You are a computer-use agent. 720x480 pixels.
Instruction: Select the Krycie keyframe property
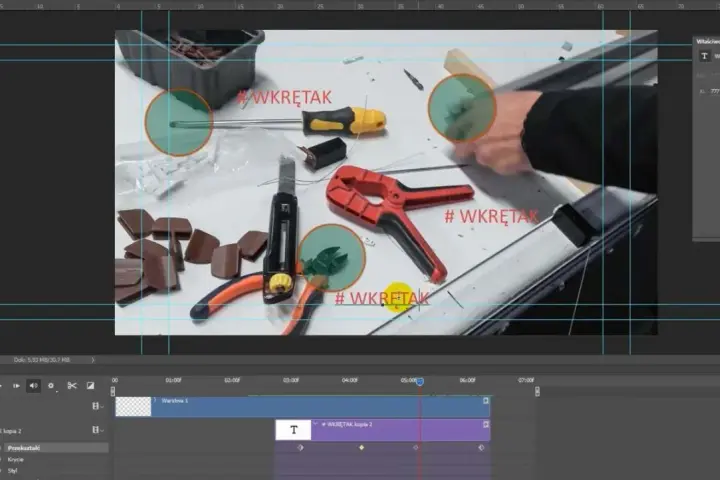pyautogui.click(x=16, y=459)
